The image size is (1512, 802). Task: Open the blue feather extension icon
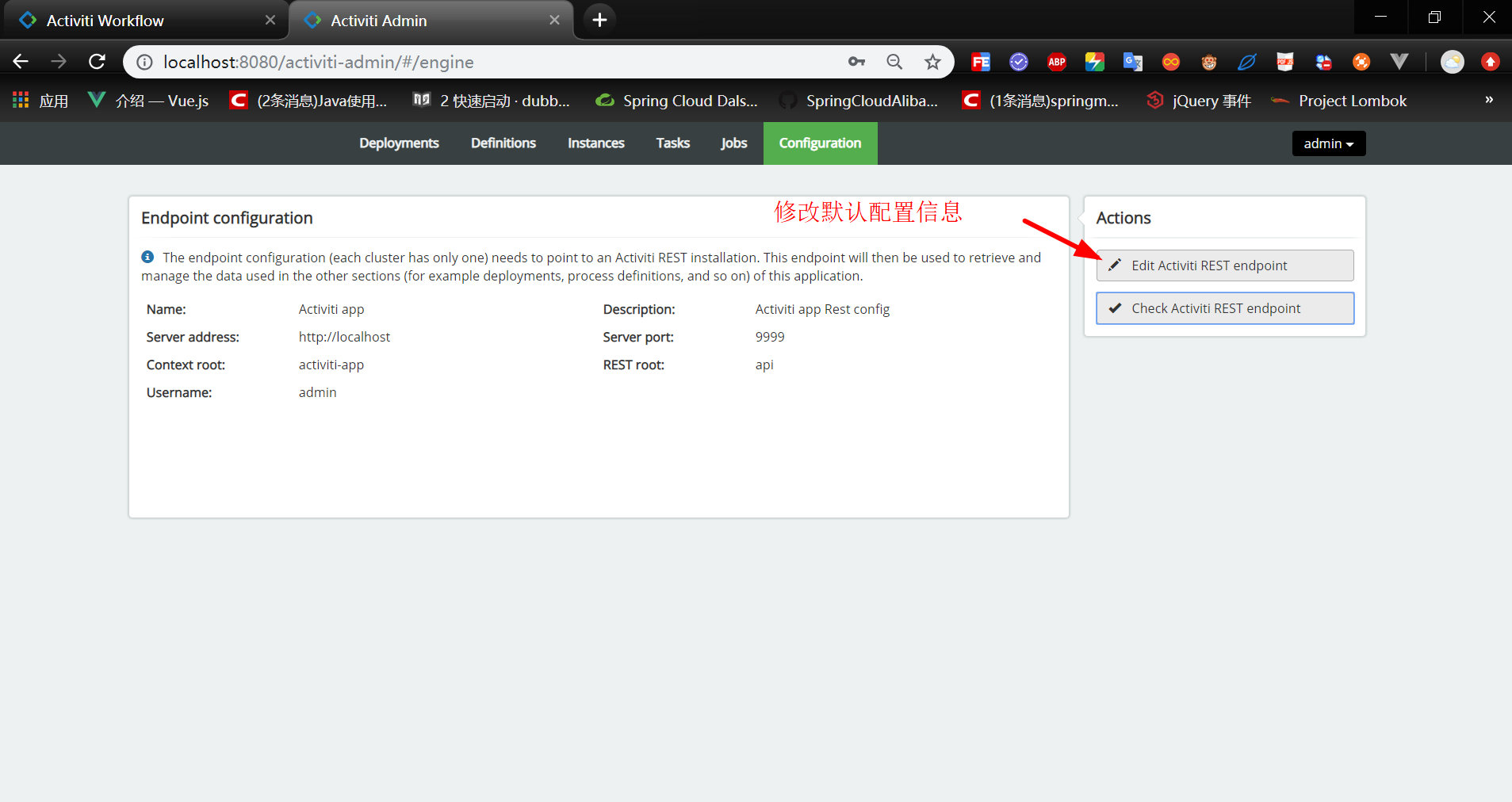pos(1247,62)
